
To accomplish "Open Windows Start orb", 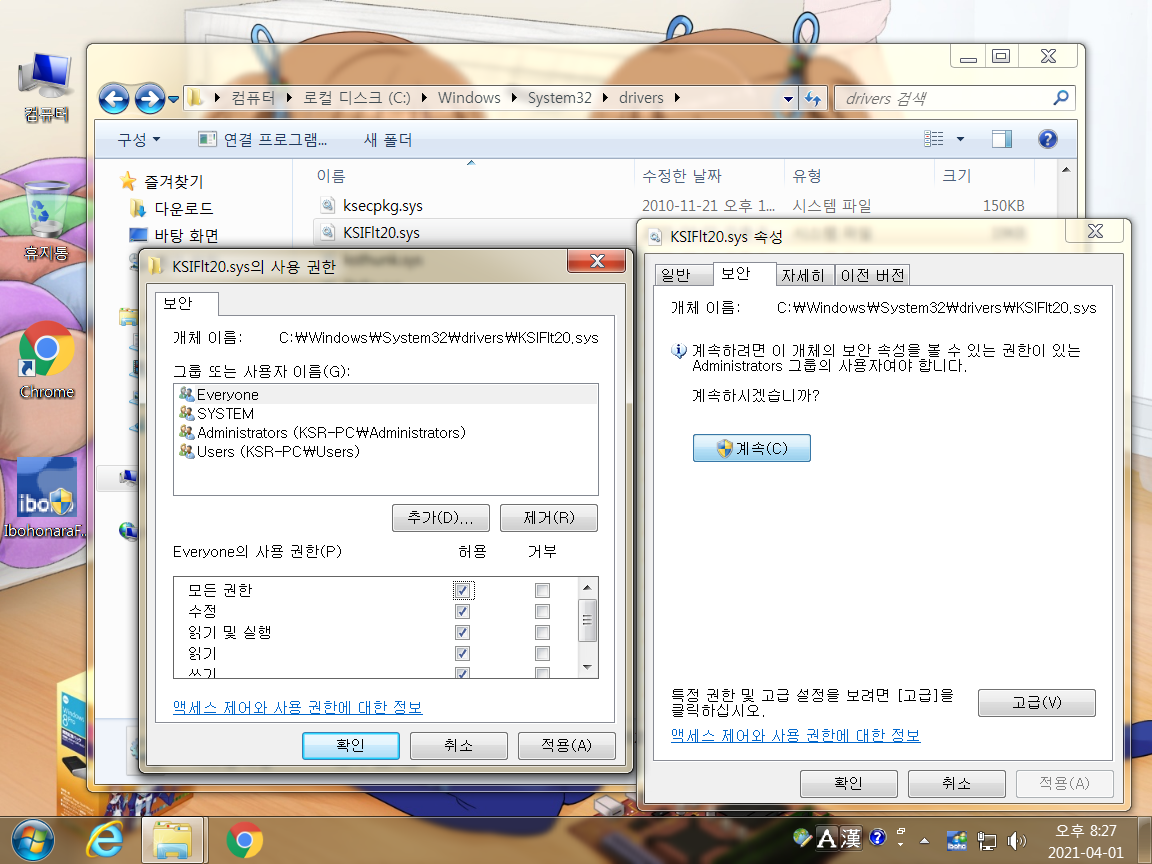I will (33, 840).
